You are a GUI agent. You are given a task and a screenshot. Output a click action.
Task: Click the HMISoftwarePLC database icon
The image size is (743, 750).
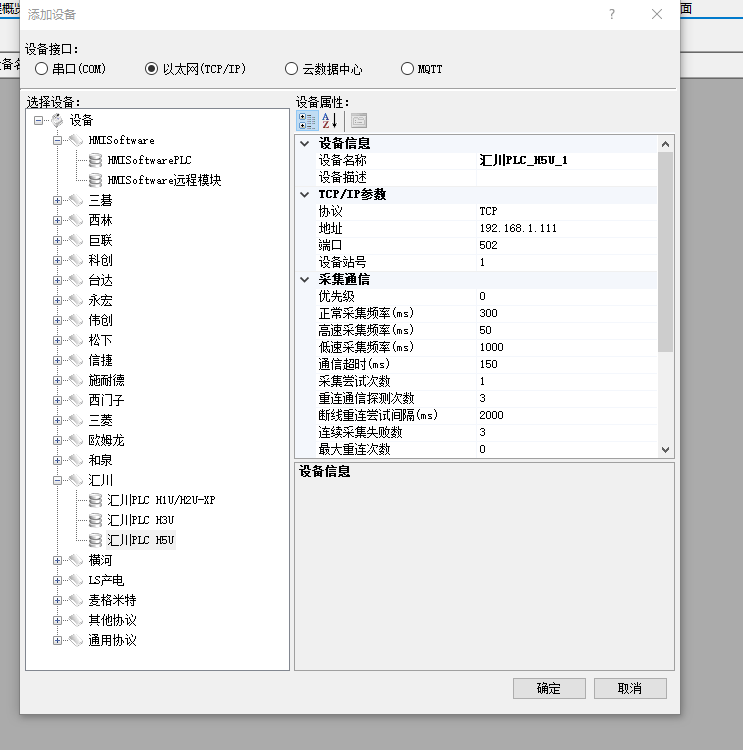(96, 160)
